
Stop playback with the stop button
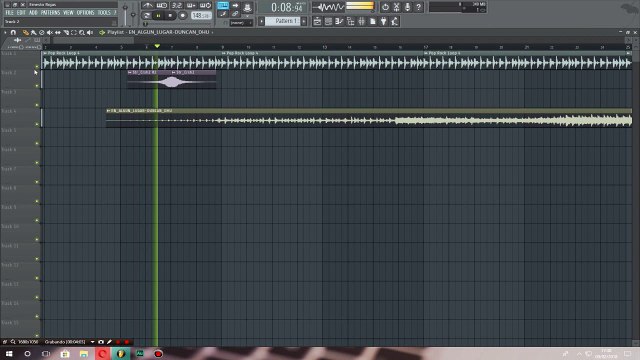[x=170, y=16]
